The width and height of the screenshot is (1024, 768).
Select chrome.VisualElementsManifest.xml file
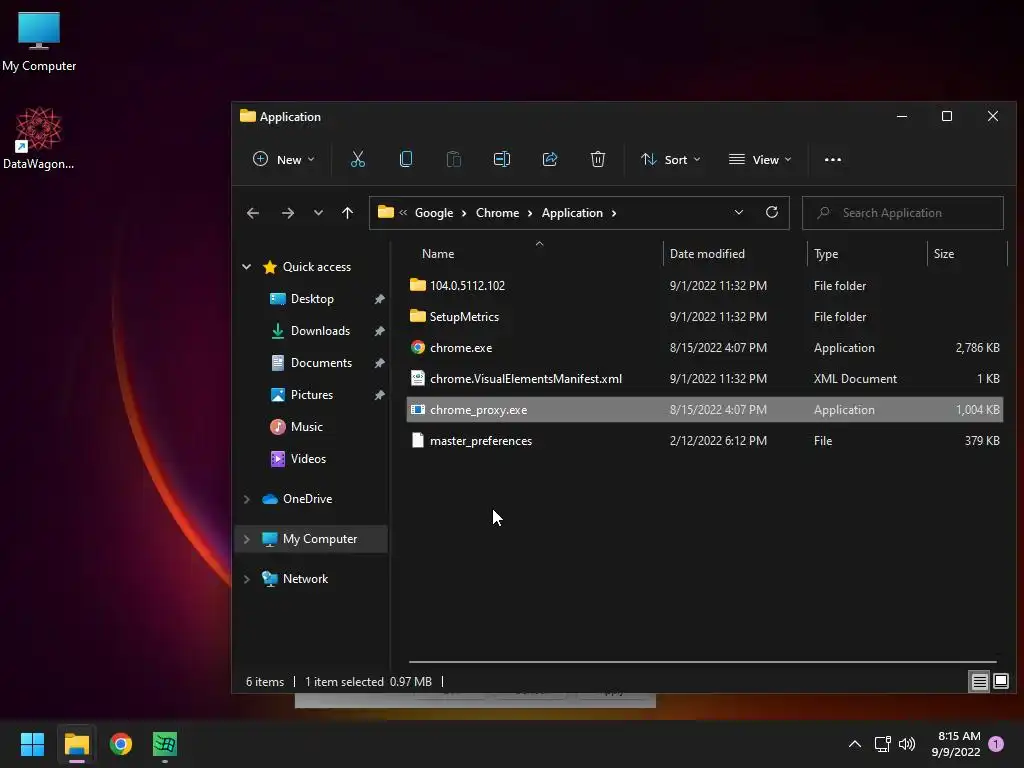[704, 379]
